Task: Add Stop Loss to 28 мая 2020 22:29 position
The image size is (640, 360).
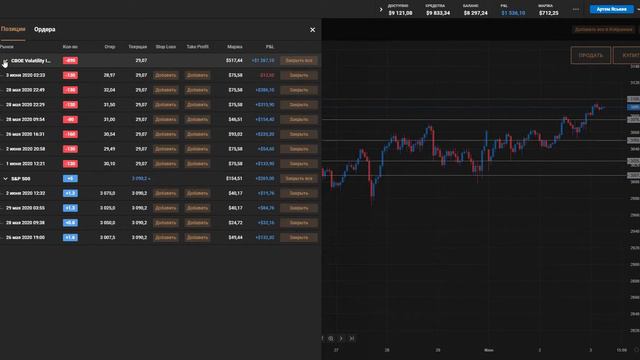Action: pyautogui.click(x=165, y=104)
